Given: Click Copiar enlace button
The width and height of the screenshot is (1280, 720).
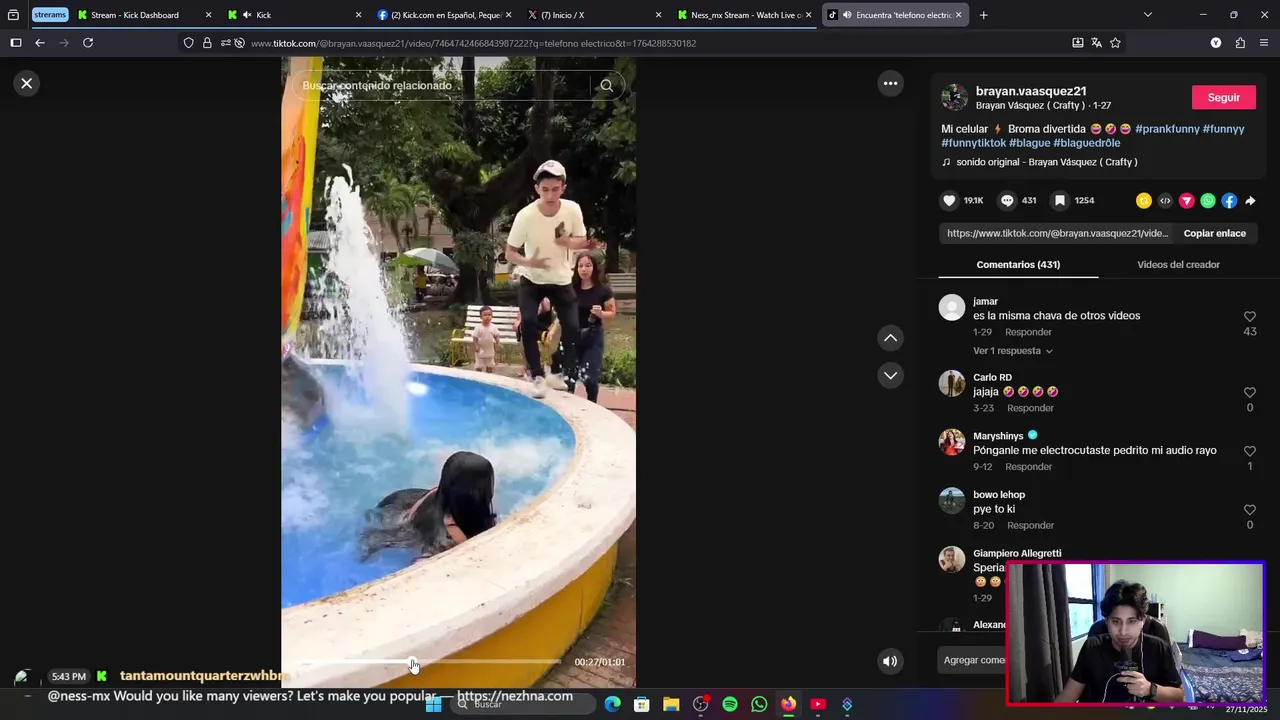Looking at the screenshot, I should tap(1214, 233).
